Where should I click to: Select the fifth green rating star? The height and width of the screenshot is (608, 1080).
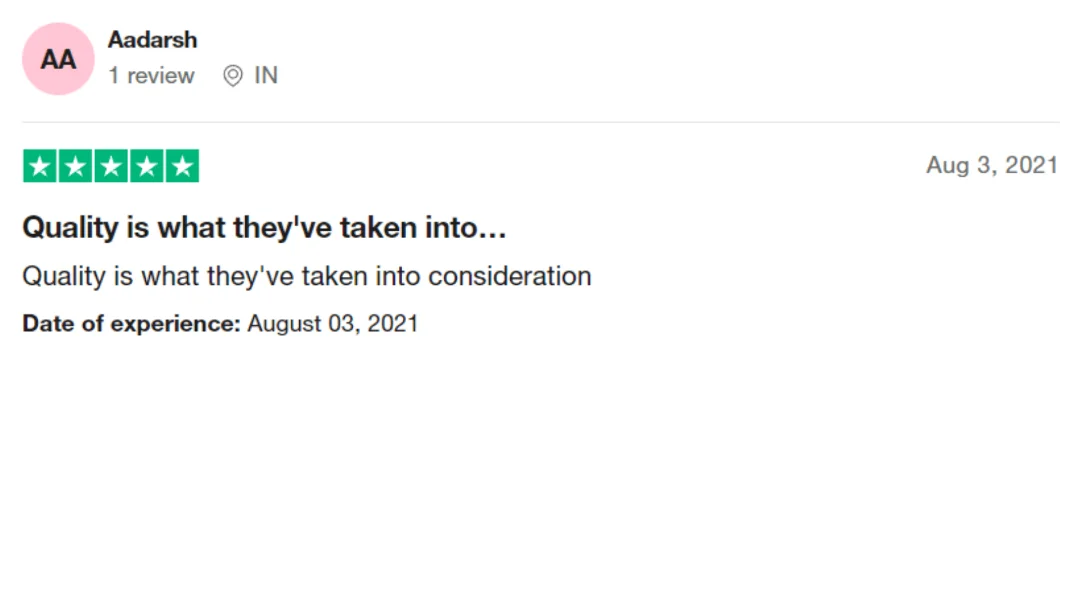coord(183,166)
